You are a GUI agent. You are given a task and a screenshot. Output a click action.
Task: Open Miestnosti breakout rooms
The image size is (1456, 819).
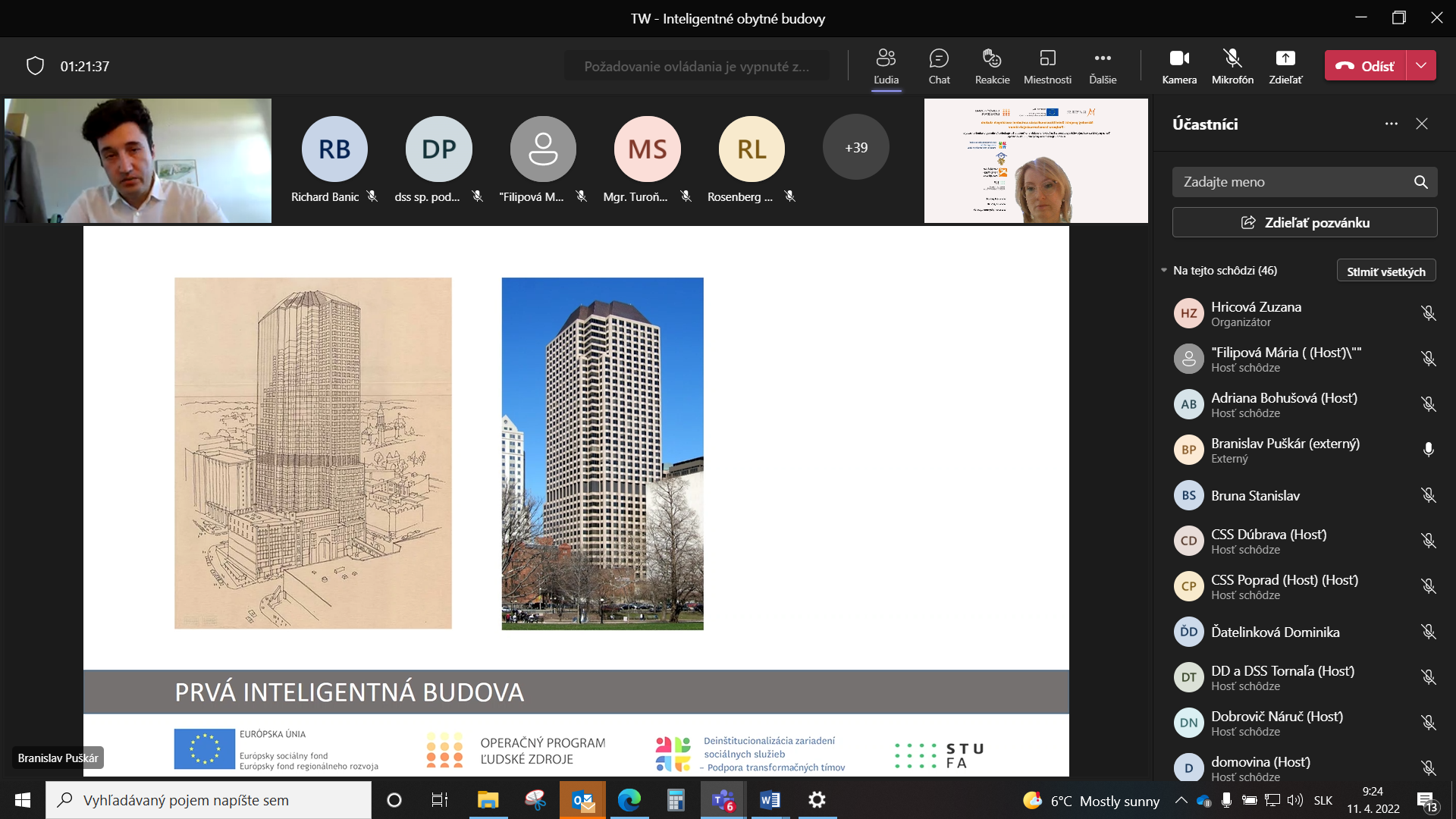1047,66
